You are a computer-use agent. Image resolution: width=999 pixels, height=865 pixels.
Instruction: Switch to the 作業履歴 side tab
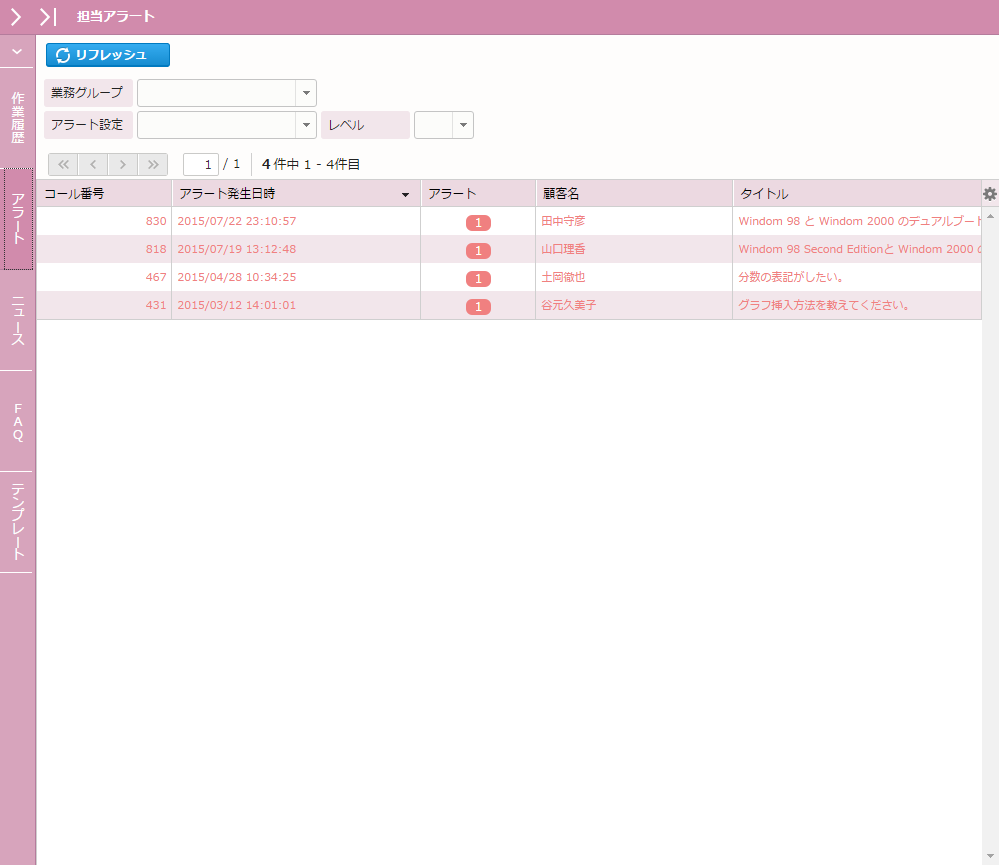(18, 118)
